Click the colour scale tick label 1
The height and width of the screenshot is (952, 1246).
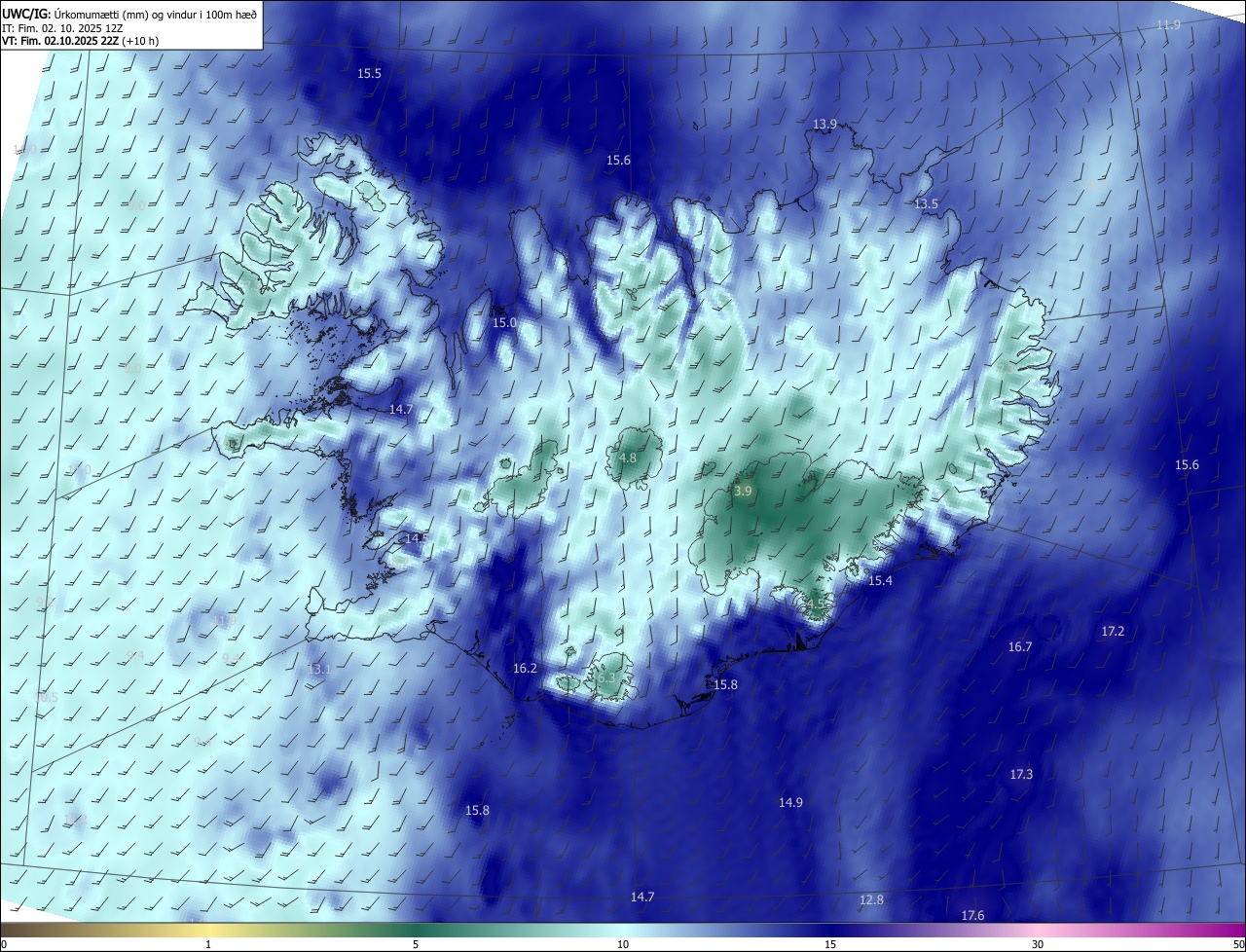coord(208,945)
